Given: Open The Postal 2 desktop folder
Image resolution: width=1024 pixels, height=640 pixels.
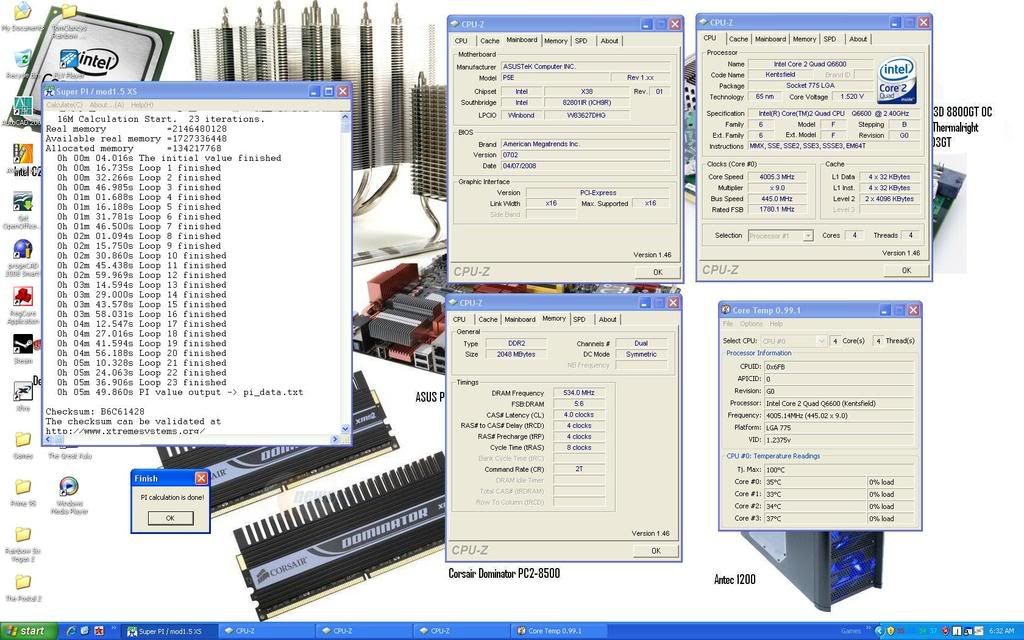Looking at the screenshot, I should tap(22, 582).
